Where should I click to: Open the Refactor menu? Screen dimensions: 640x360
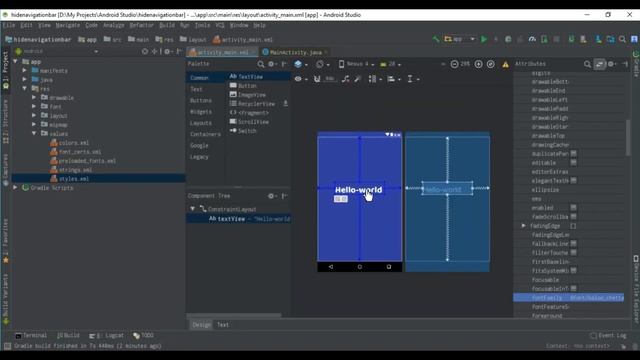[142, 25]
